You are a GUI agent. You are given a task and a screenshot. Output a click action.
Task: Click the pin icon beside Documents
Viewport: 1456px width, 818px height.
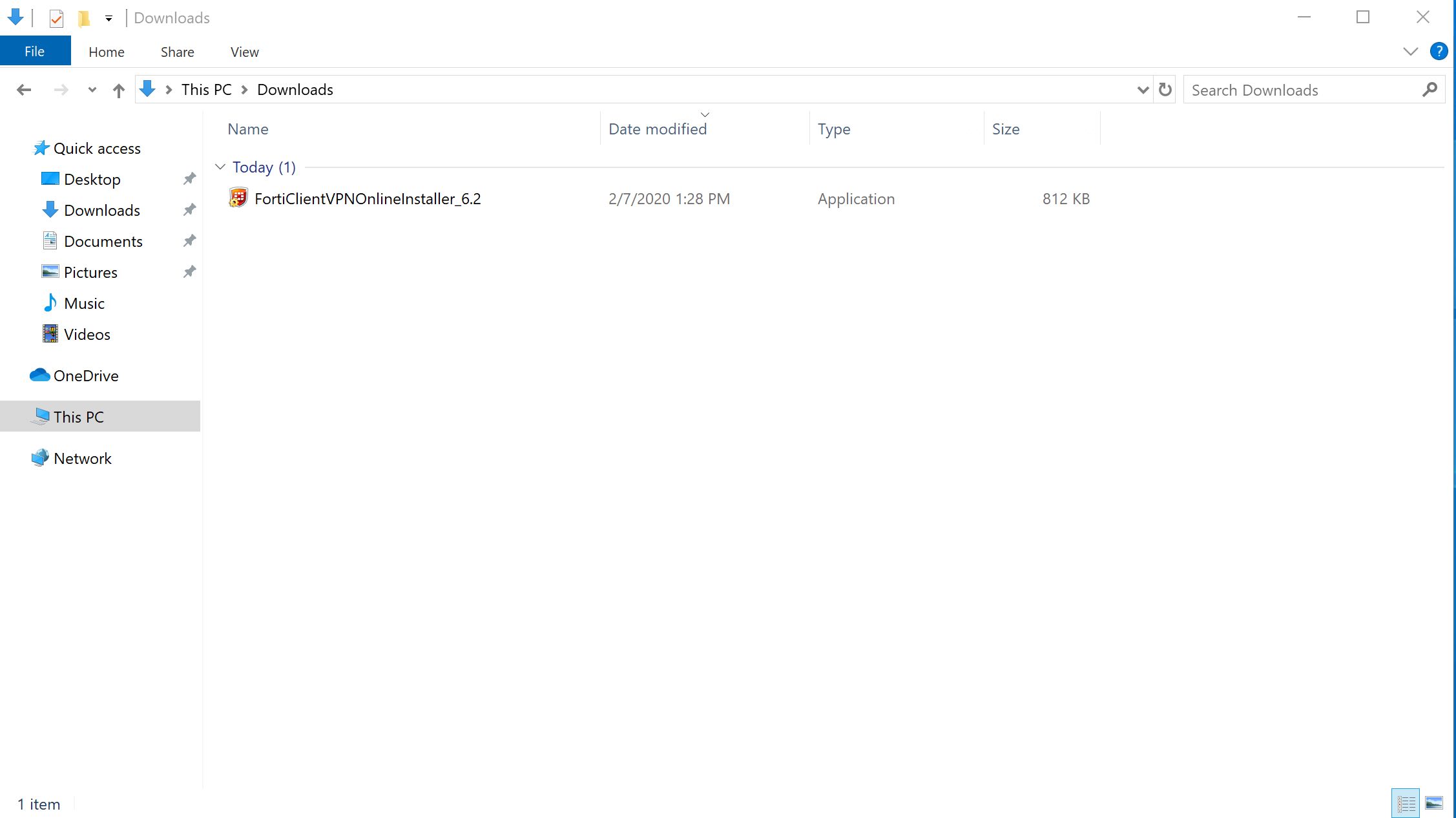(189, 240)
